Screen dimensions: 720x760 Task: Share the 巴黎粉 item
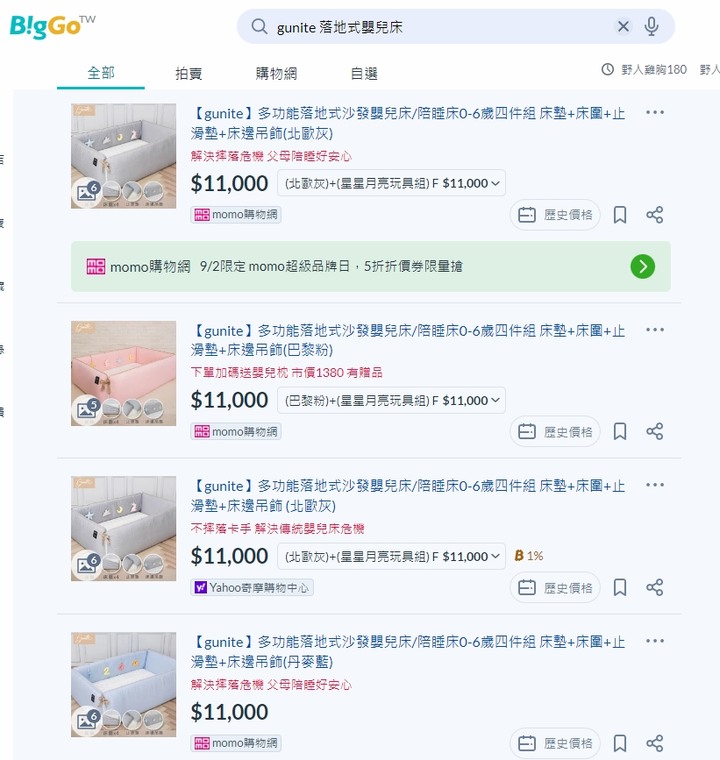click(655, 431)
